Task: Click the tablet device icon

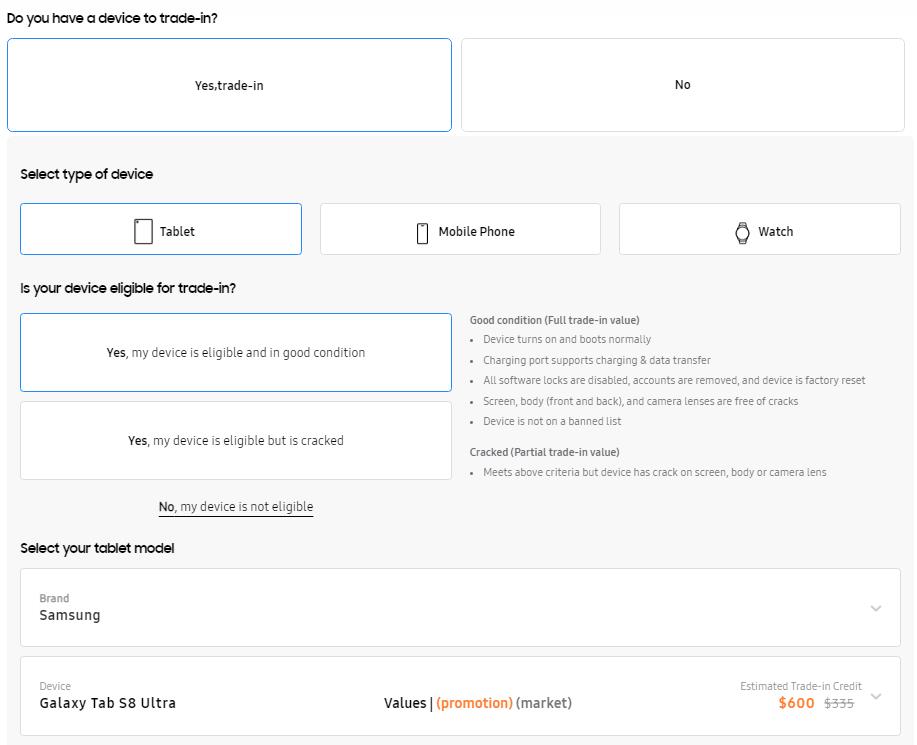Action: click(x=143, y=231)
